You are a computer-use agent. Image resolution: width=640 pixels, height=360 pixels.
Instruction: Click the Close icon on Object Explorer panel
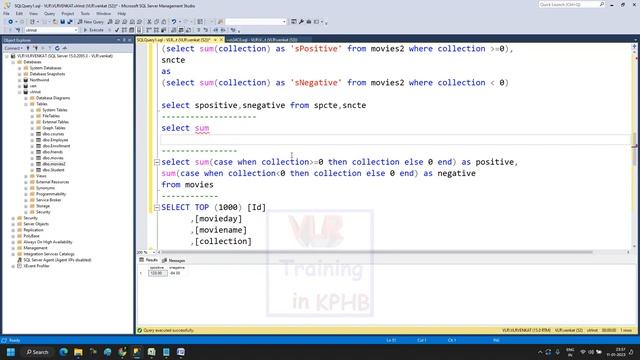pyautogui.click(x=130, y=40)
